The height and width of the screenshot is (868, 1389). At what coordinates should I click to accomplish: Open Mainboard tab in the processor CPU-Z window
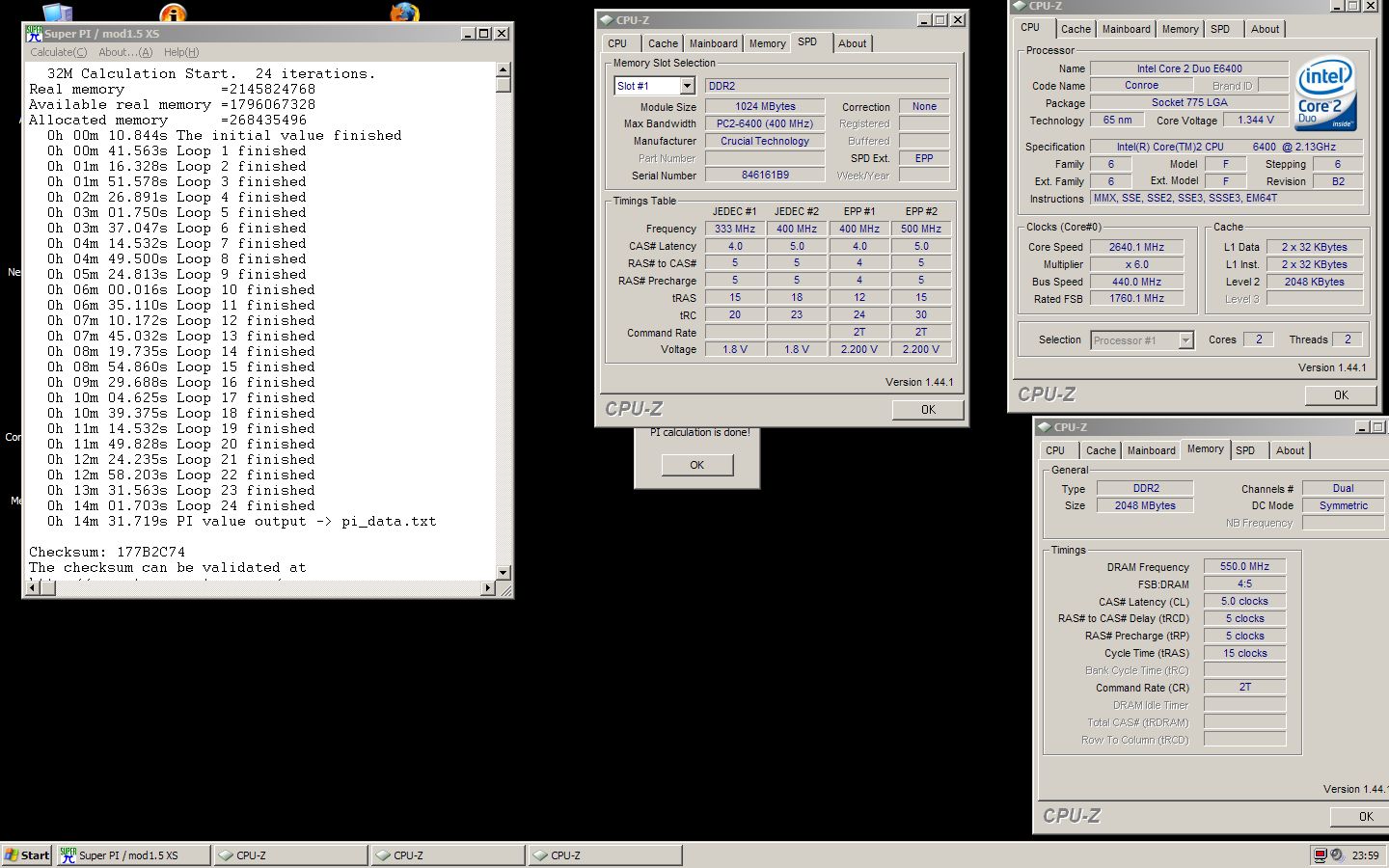[1126, 29]
